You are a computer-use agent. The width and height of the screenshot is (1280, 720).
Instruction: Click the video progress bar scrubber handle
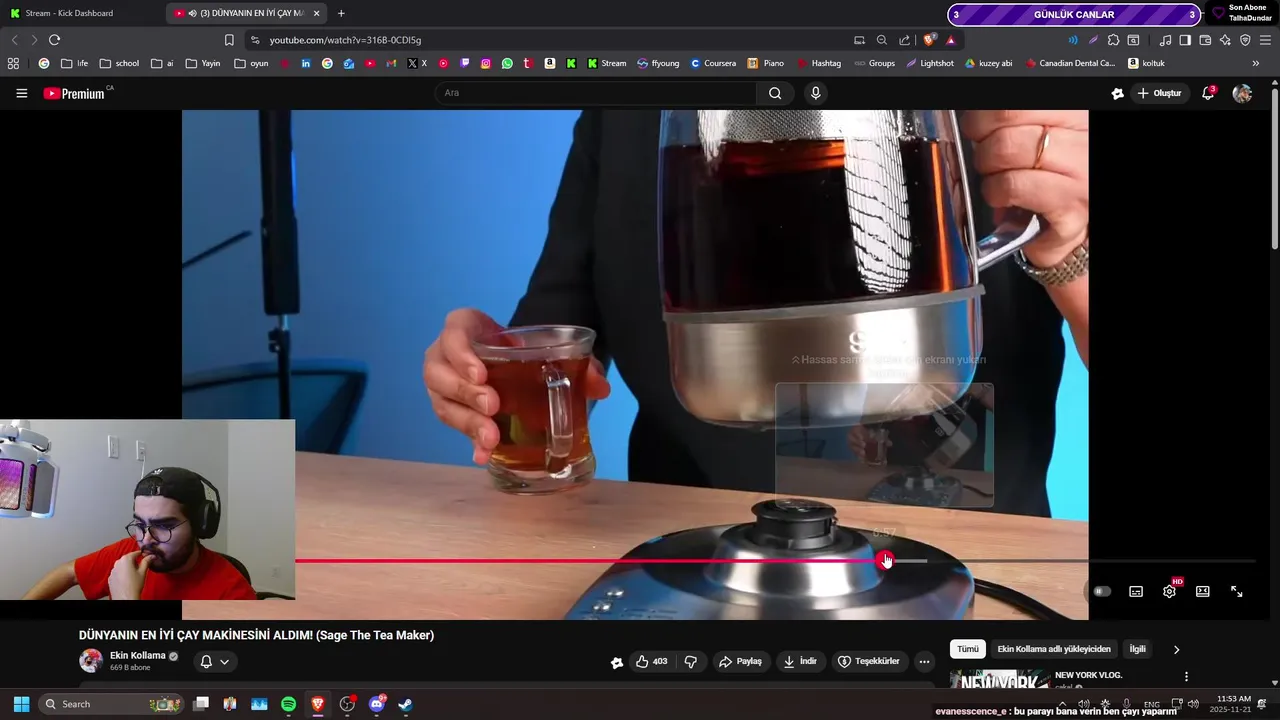(x=884, y=561)
